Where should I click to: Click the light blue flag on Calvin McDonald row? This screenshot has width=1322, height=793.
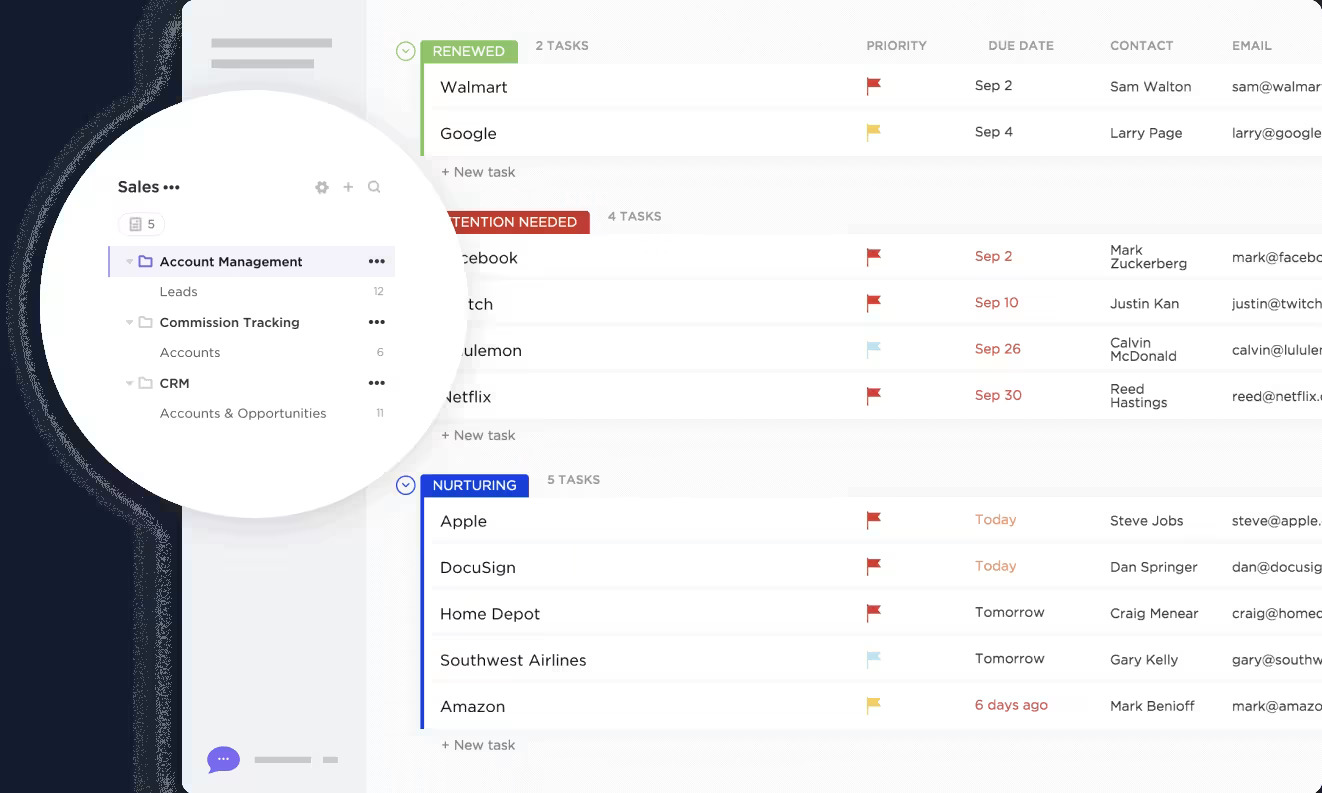pyautogui.click(x=874, y=350)
